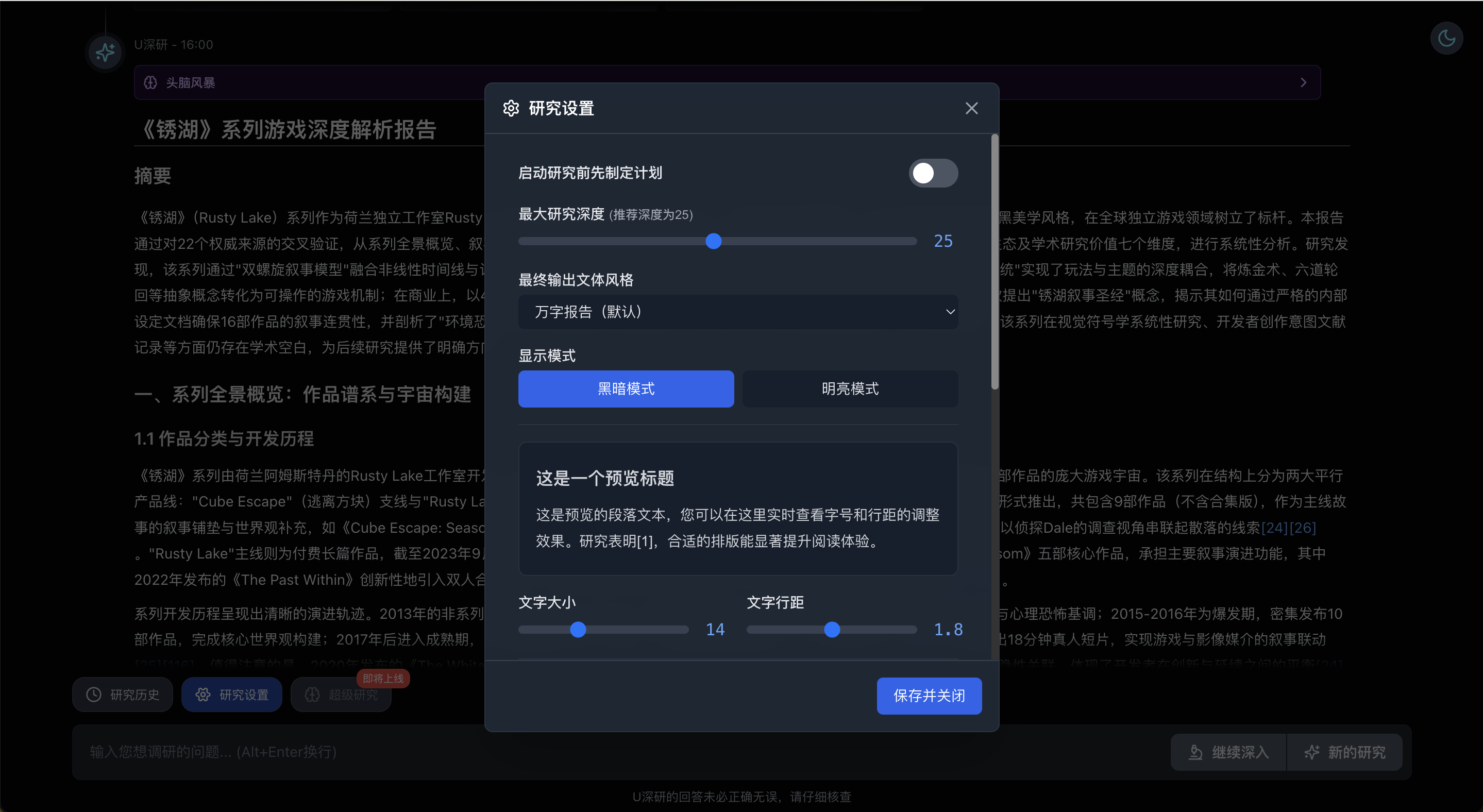
Task: Click the dialog scrollbar thumb
Action: [x=994, y=262]
